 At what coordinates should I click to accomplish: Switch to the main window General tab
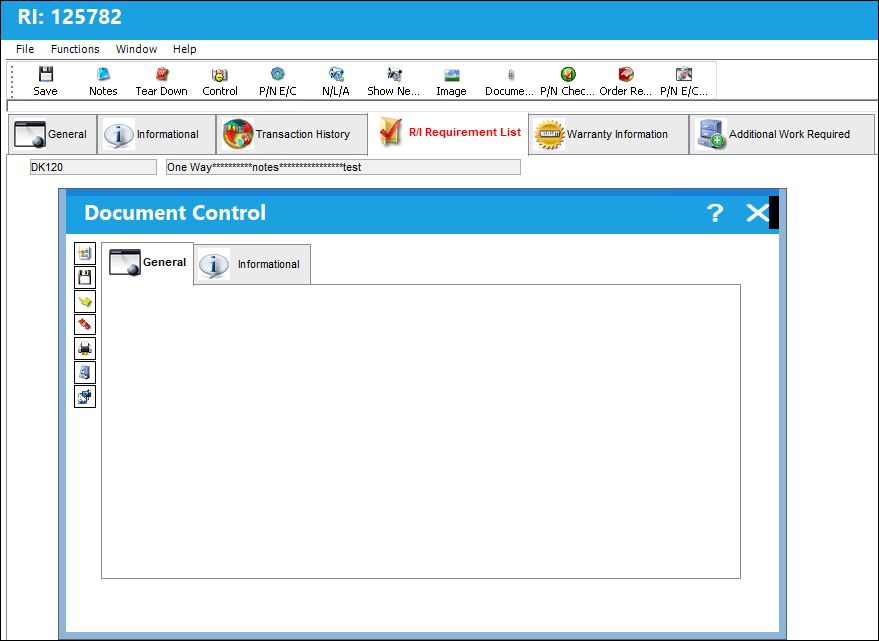[x=52, y=134]
